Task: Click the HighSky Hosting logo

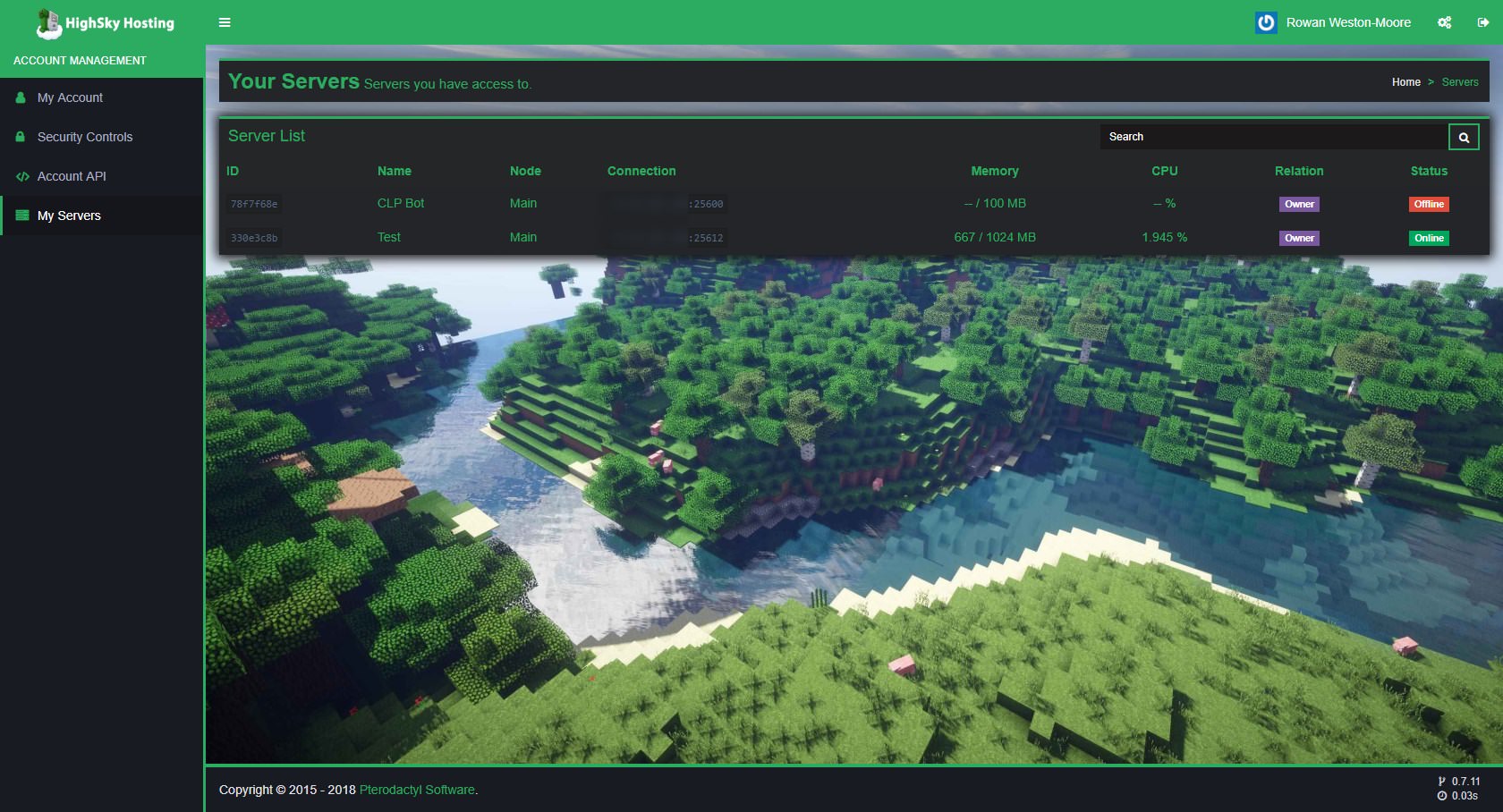Action: tap(106, 23)
